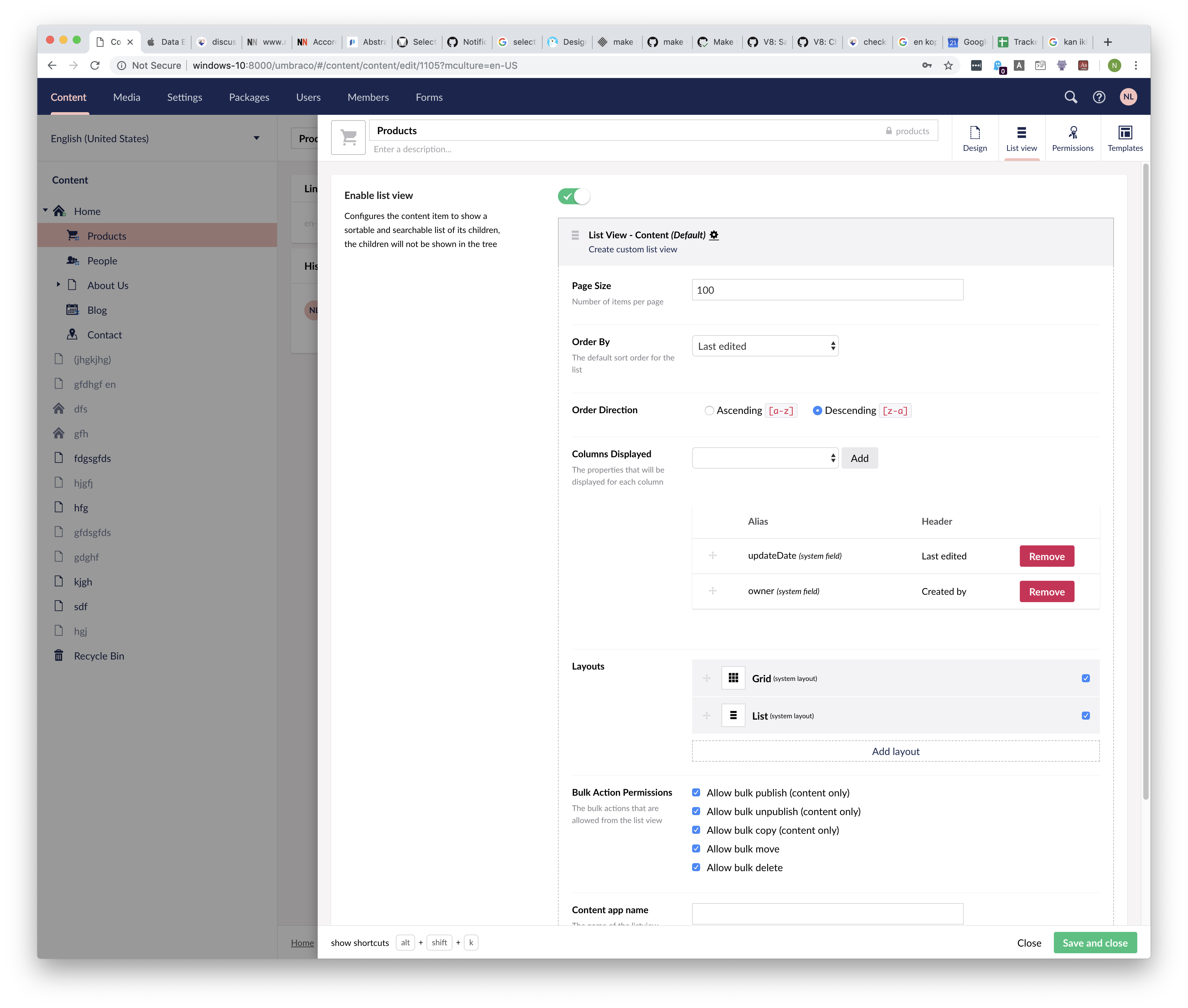Click the Blog calendar icon

pyautogui.click(x=72, y=310)
